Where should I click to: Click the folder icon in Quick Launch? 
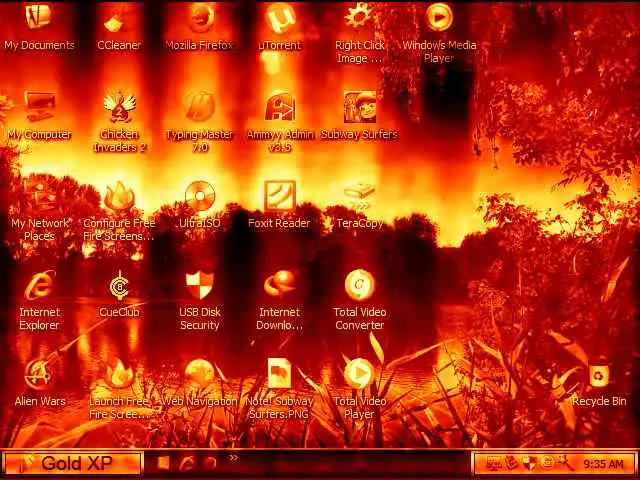tap(163, 463)
